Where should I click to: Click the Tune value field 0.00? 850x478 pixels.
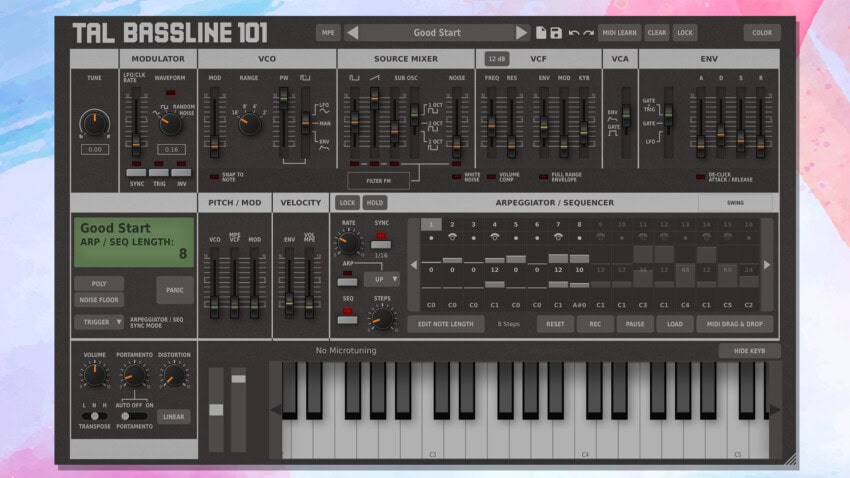pyautogui.click(x=95, y=150)
